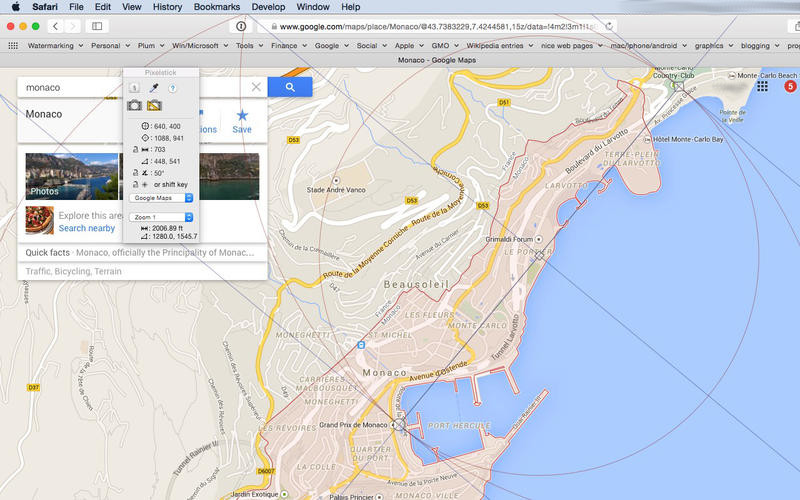
Task: Click the Grand Prix de Monaco marker
Action: coord(394,424)
